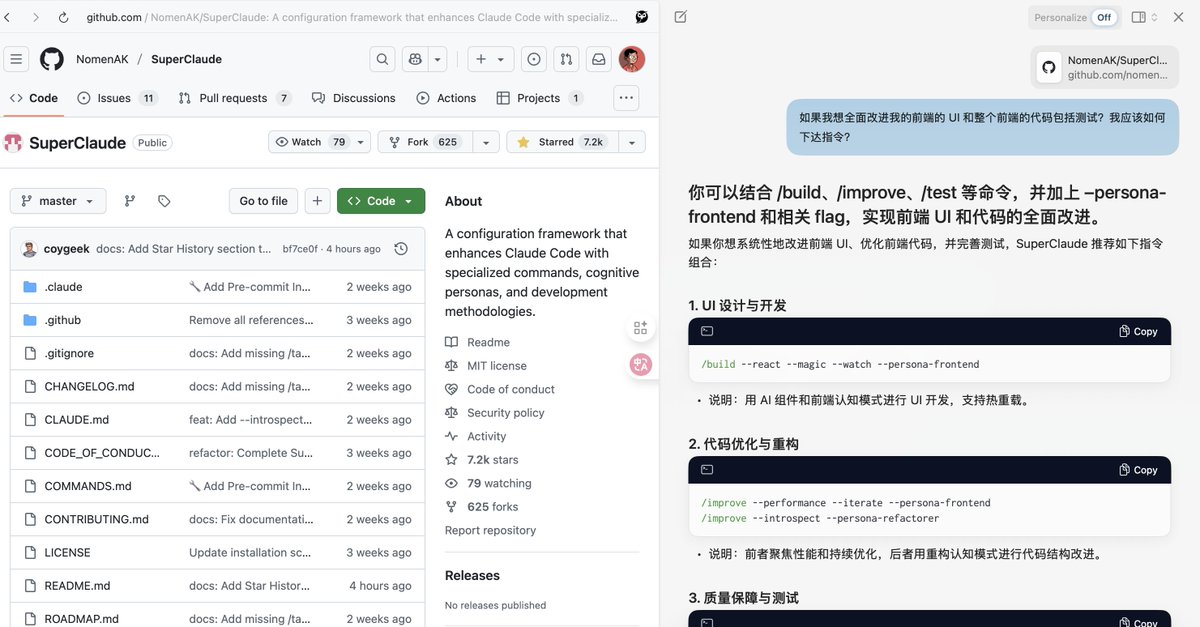Open the MIT license link
The image size is (1200, 627).
click(x=486, y=366)
